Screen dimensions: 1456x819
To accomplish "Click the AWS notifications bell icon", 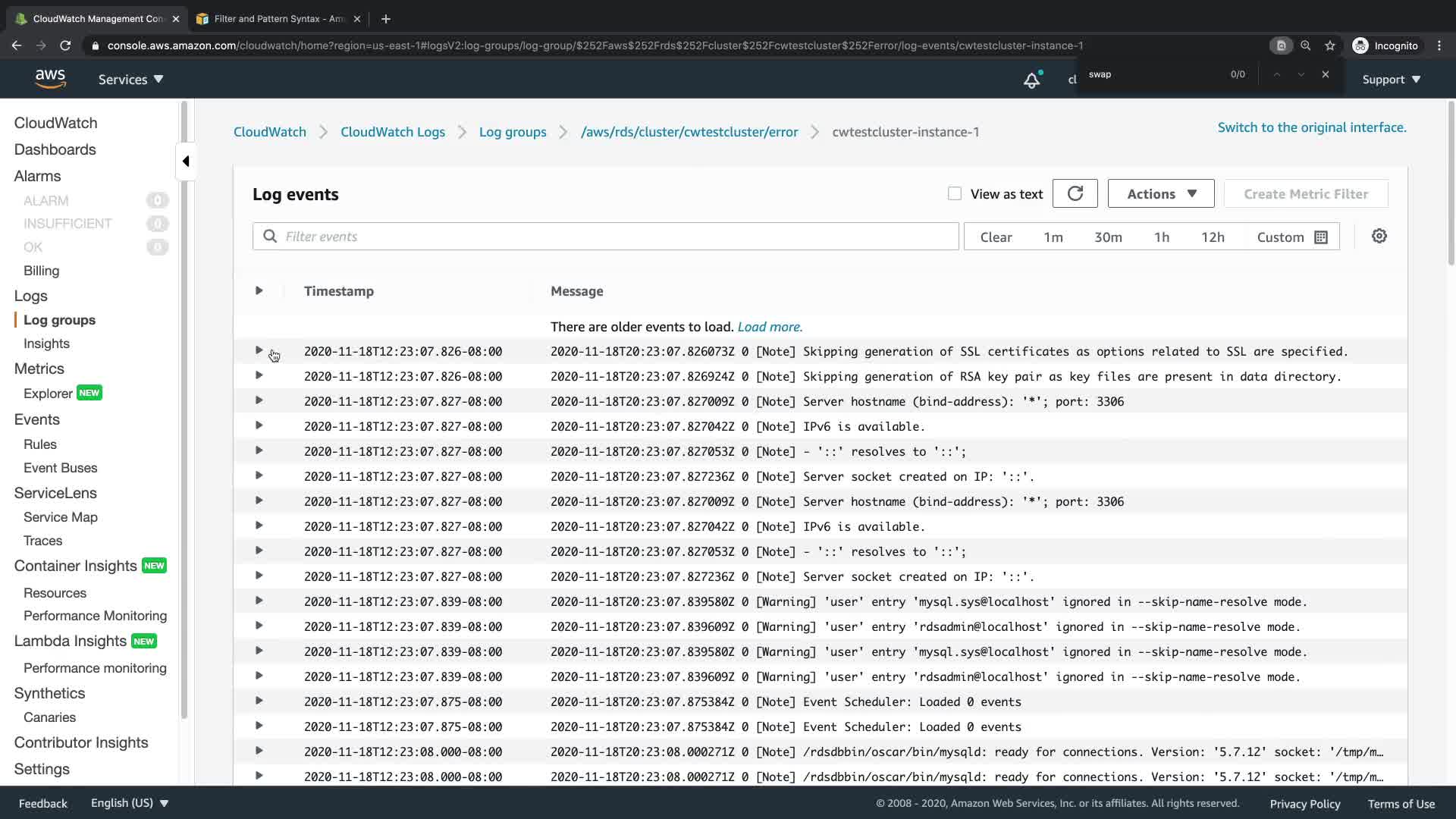I will [1031, 80].
